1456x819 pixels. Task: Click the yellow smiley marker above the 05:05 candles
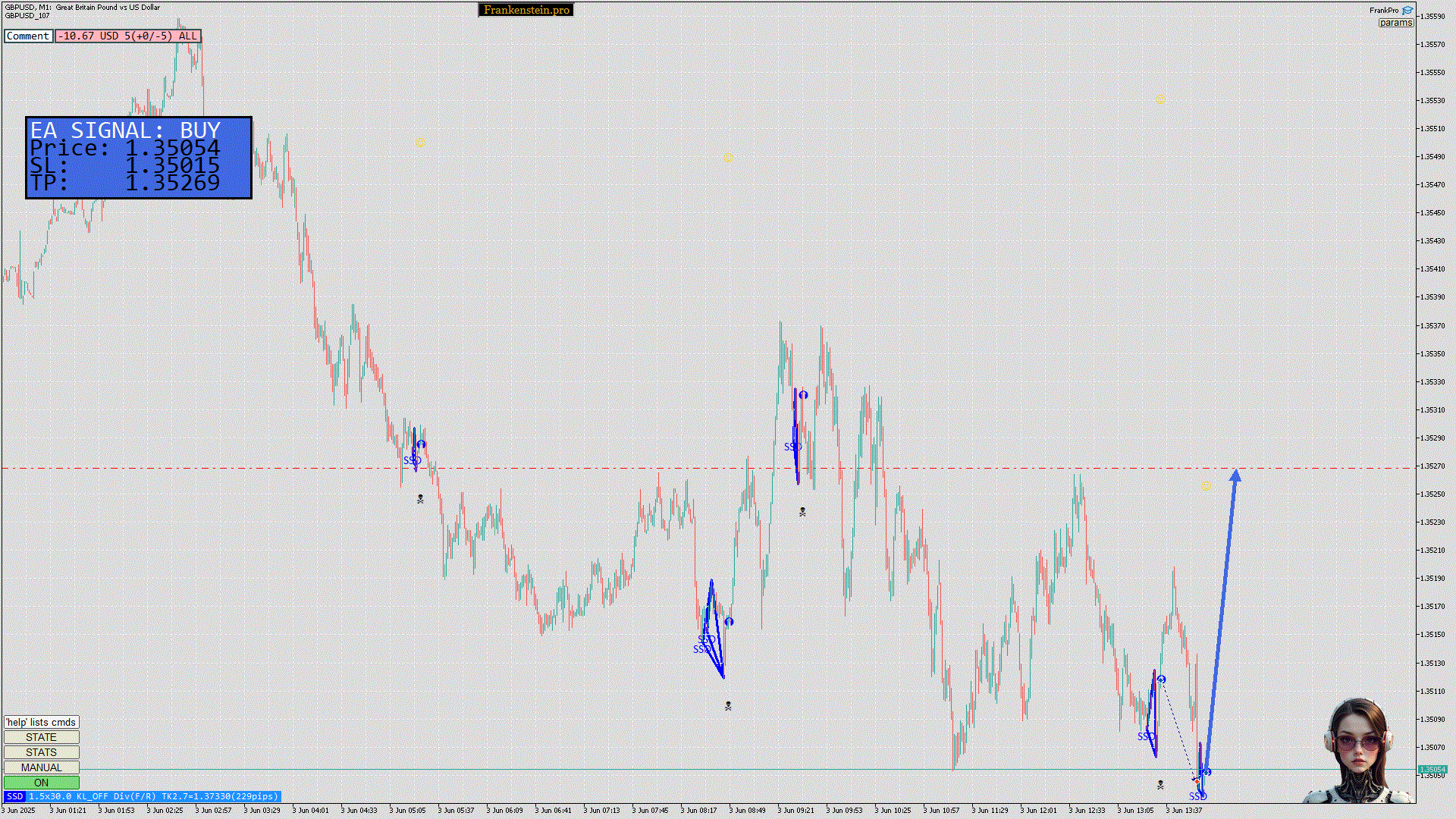pos(420,142)
